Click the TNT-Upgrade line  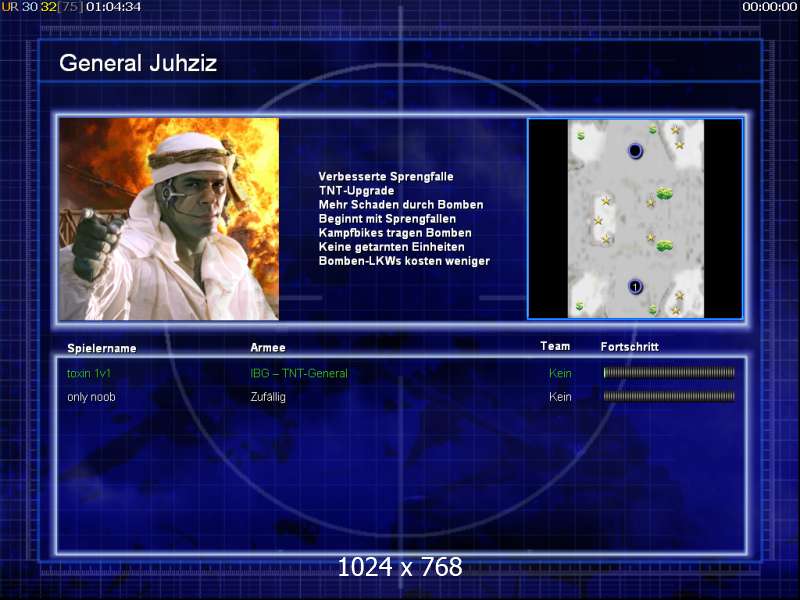point(356,191)
